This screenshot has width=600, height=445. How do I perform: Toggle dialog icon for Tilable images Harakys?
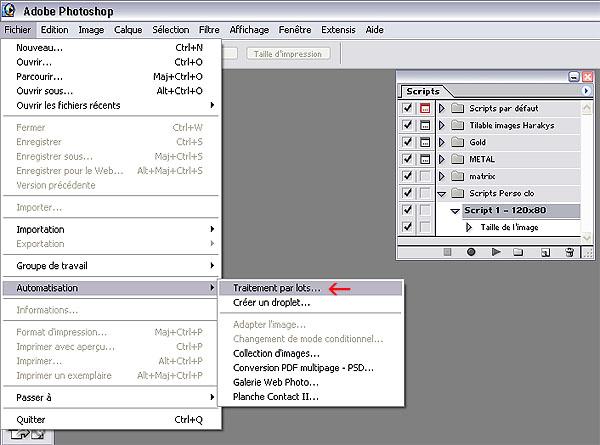425,125
